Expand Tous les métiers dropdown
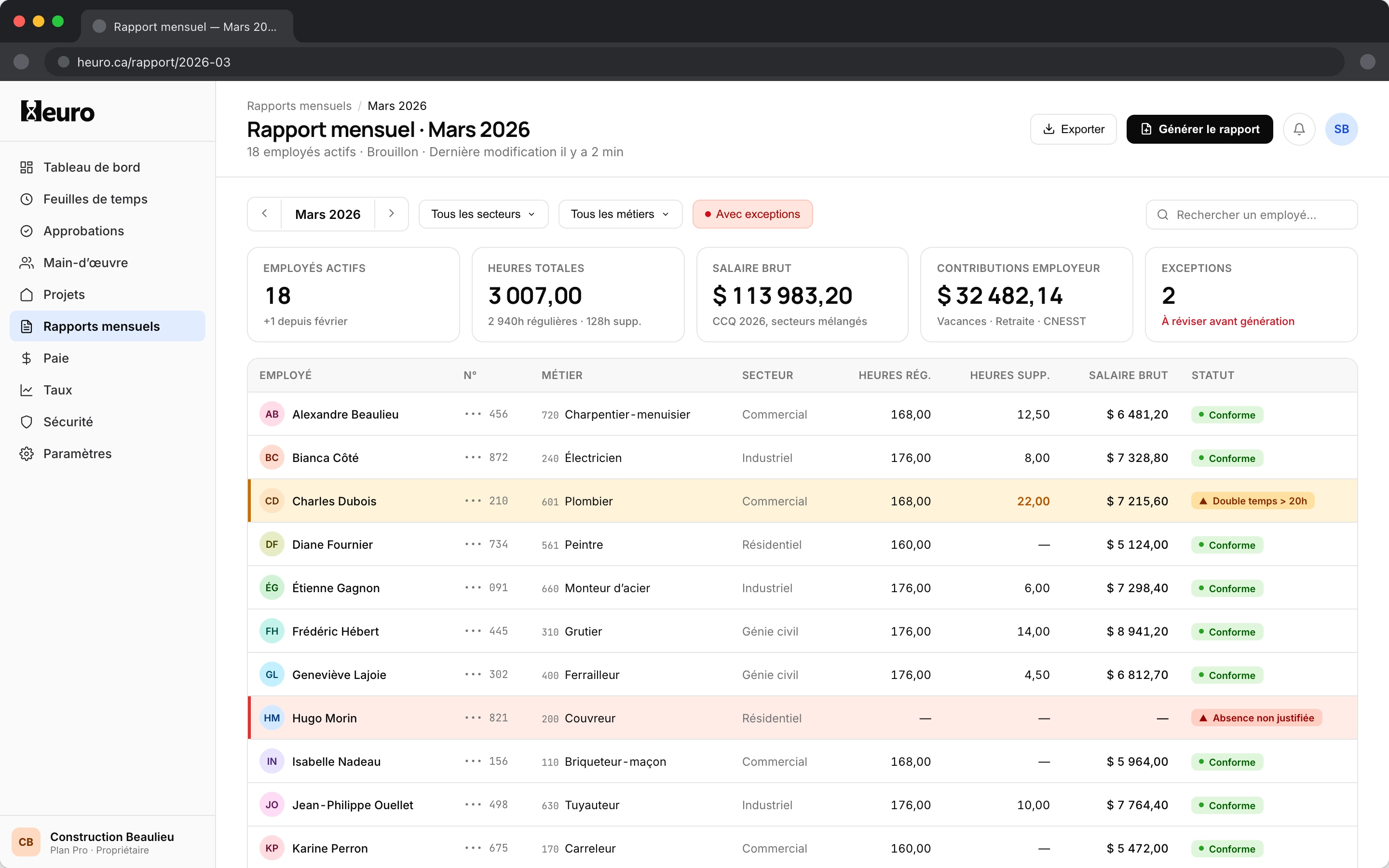Viewport: 1389px width, 868px height. [x=619, y=214]
